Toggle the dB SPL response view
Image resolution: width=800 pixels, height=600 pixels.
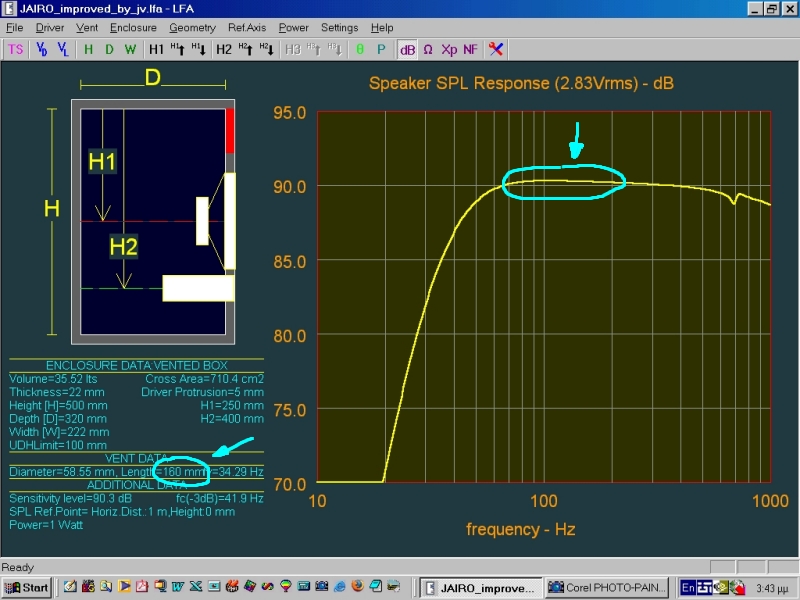pos(407,49)
